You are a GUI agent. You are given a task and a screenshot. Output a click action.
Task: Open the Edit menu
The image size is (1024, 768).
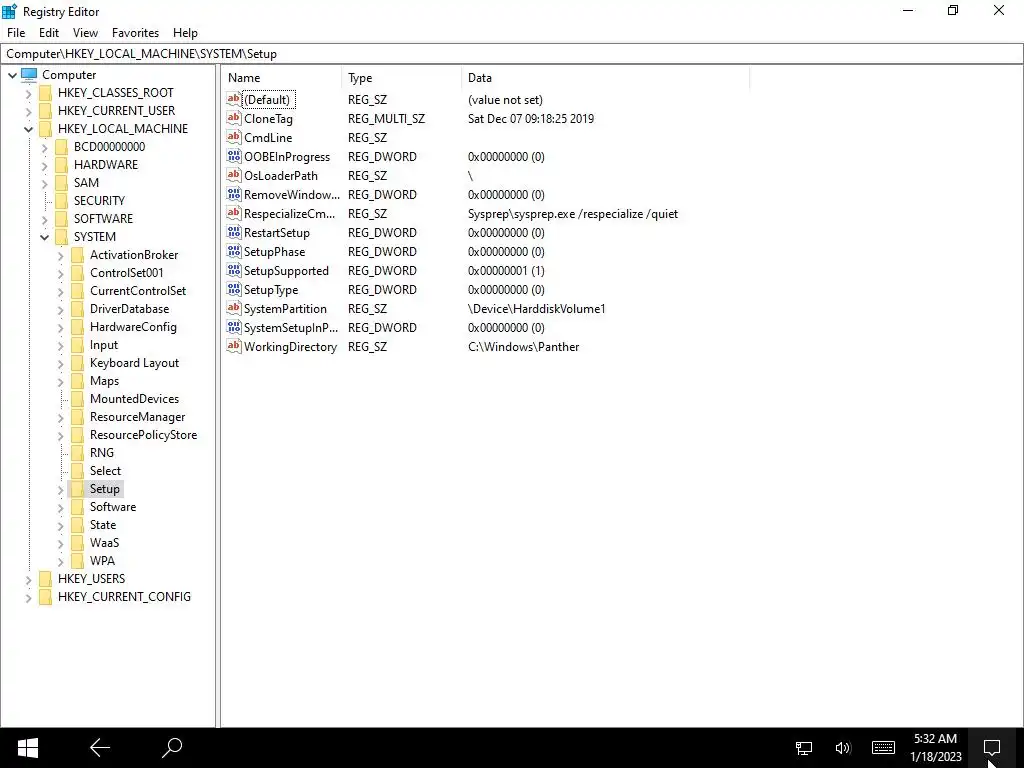pos(49,33)
